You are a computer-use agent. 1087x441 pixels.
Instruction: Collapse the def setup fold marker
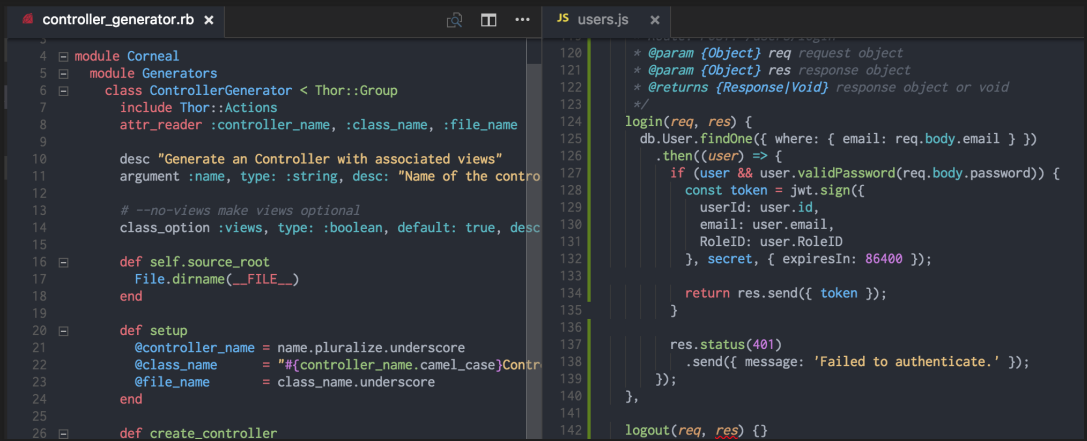(63, 331)
